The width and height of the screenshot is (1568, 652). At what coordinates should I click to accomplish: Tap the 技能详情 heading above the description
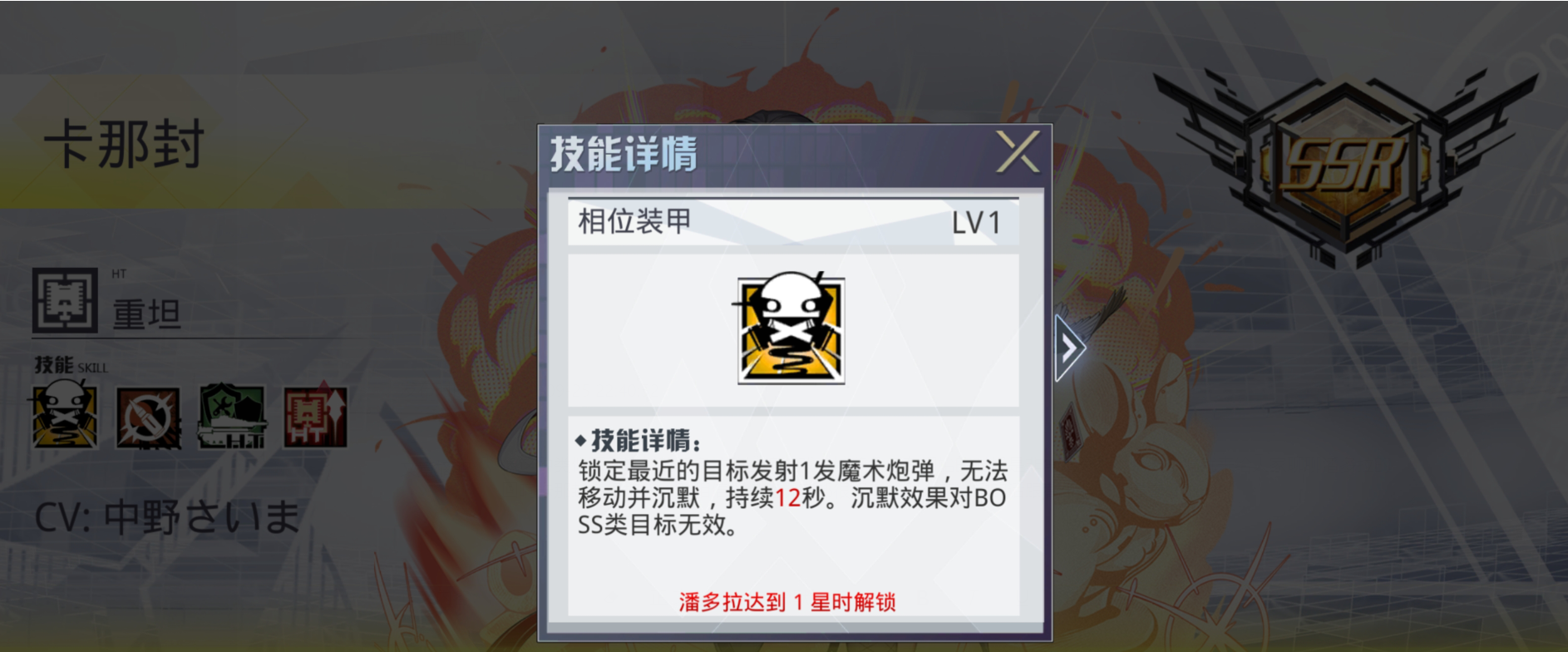(639, 440)
